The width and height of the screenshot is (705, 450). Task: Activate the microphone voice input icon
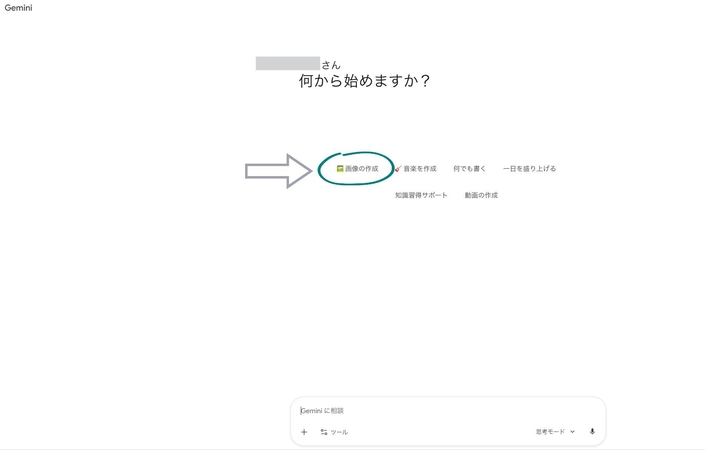click(x=592, y=432)
